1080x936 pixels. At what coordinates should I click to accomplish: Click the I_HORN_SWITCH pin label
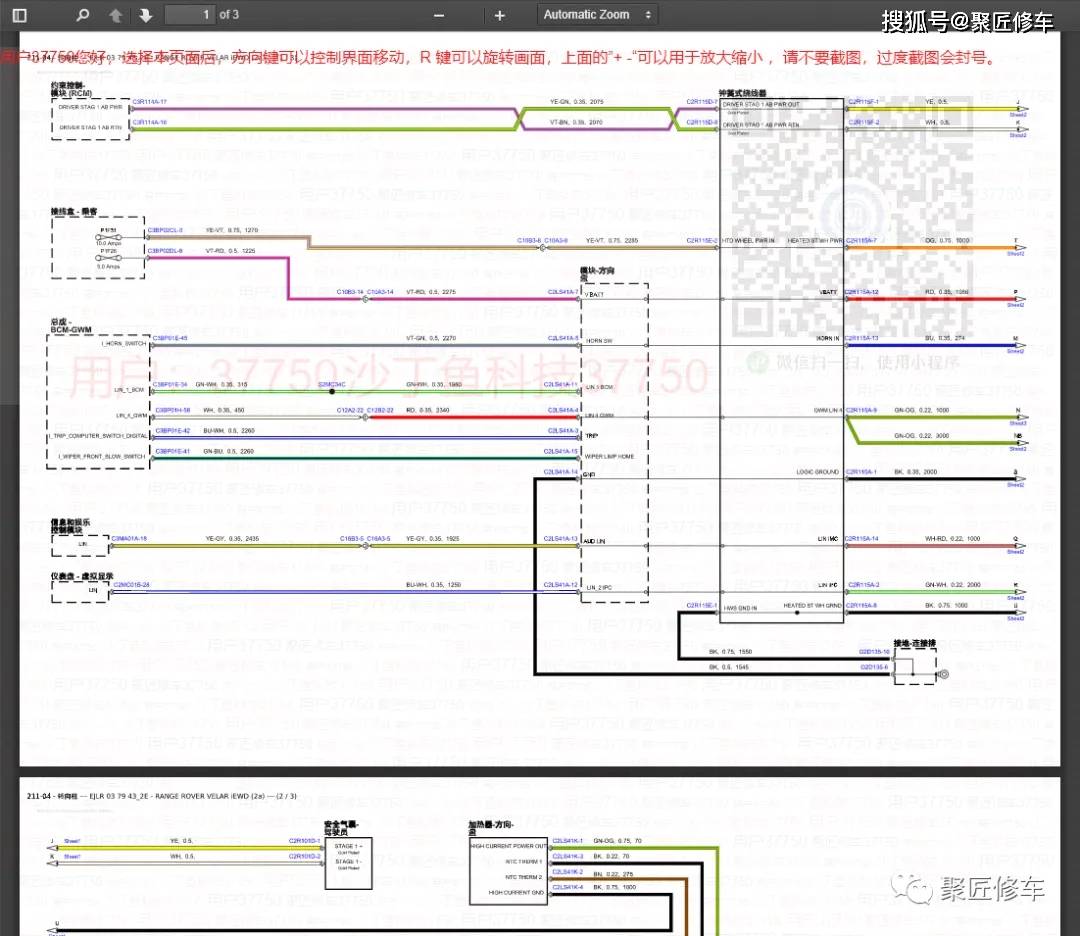tap(124, 343)
